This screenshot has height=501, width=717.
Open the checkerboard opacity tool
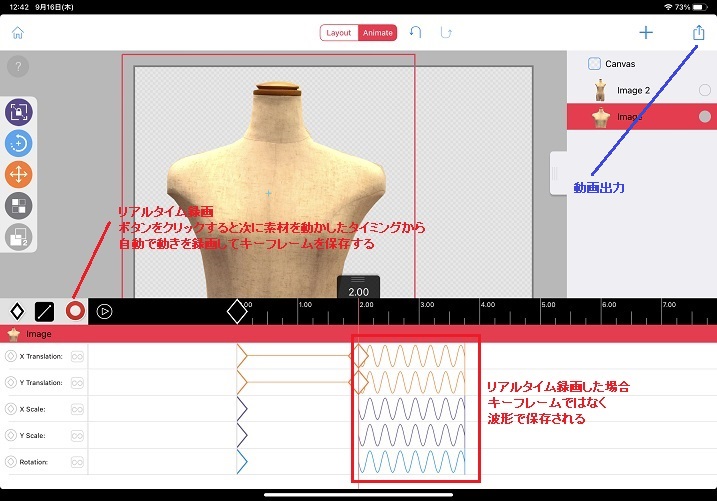tap(19, 205)
